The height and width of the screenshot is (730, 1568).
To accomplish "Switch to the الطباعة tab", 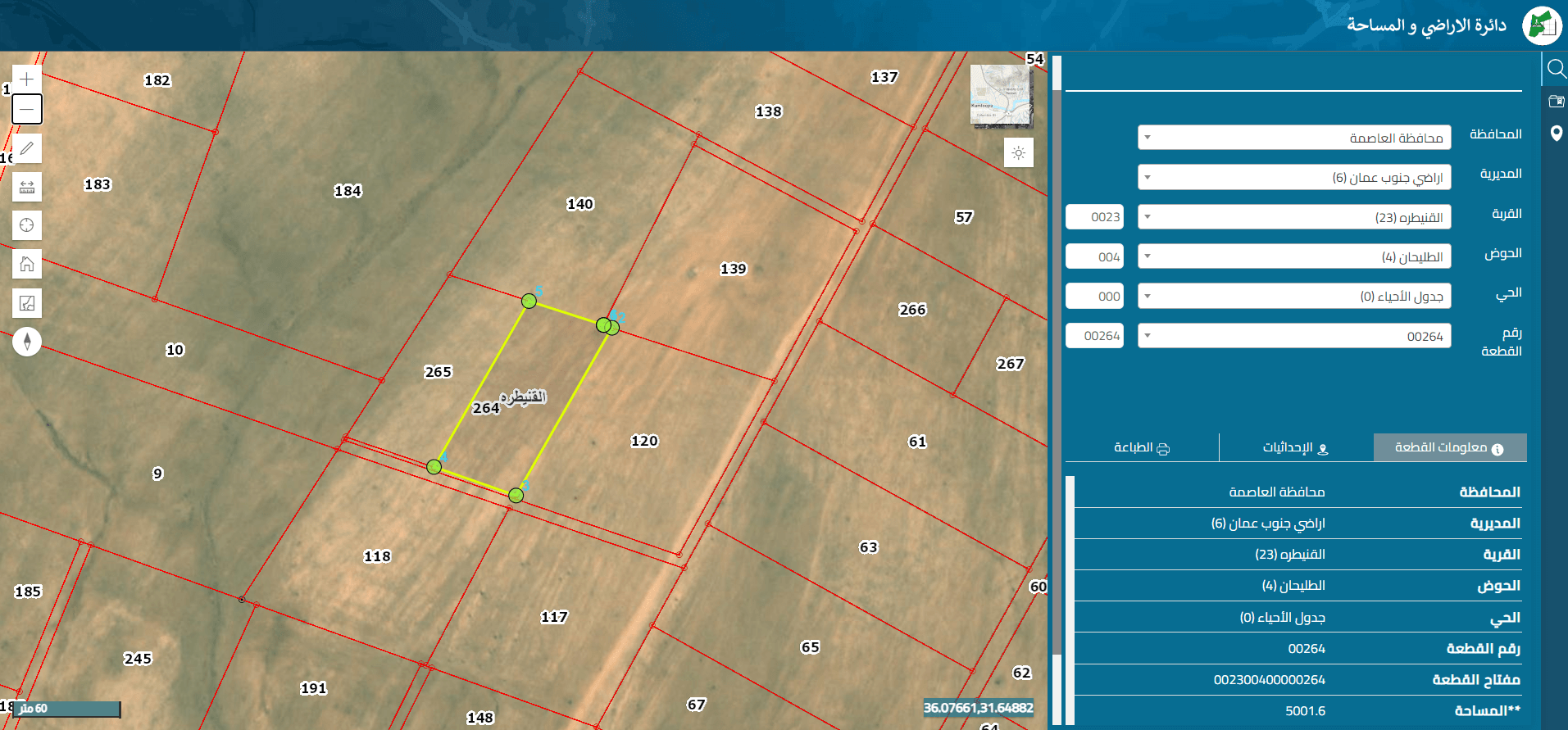I will pyautogui.click(x=1142, y=447).
